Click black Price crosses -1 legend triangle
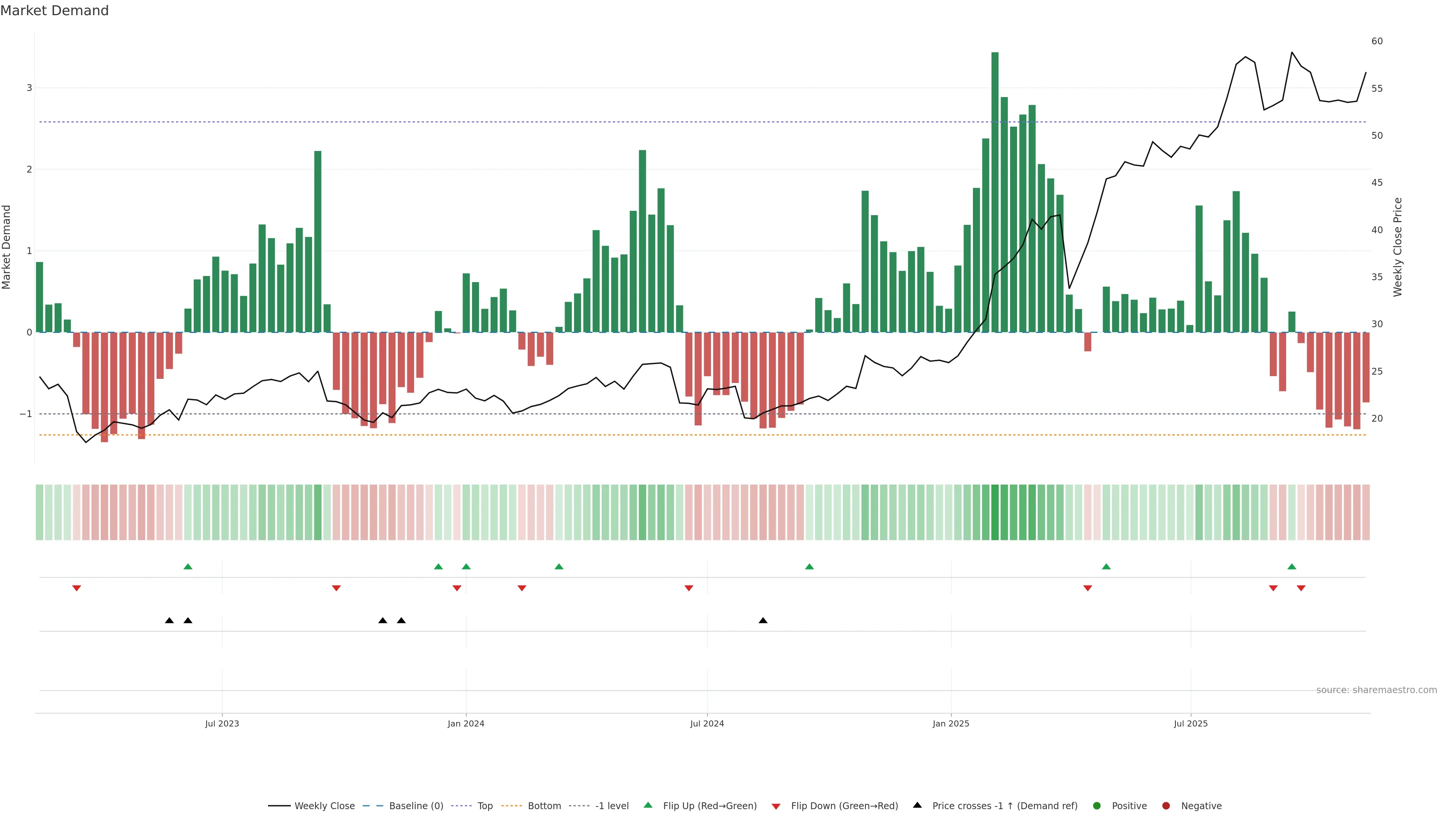The height and width of the screenshot is (819, 1456). point(917,805)
